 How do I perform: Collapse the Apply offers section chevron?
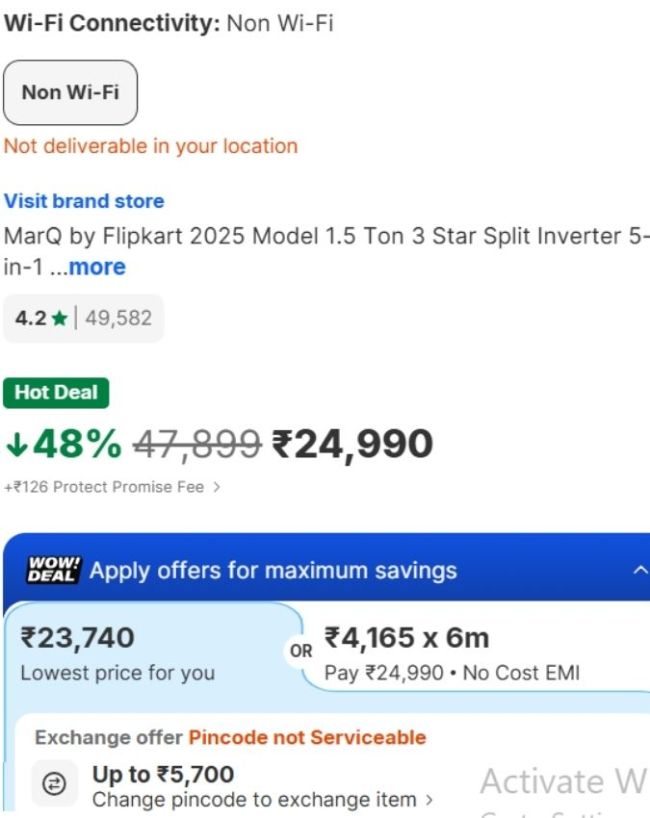point(640,570)
